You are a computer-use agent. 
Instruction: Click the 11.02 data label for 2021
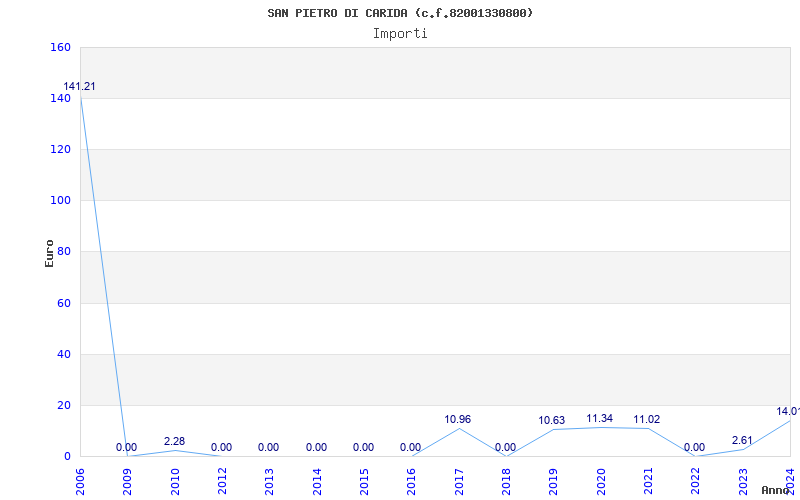pos(647,419)
